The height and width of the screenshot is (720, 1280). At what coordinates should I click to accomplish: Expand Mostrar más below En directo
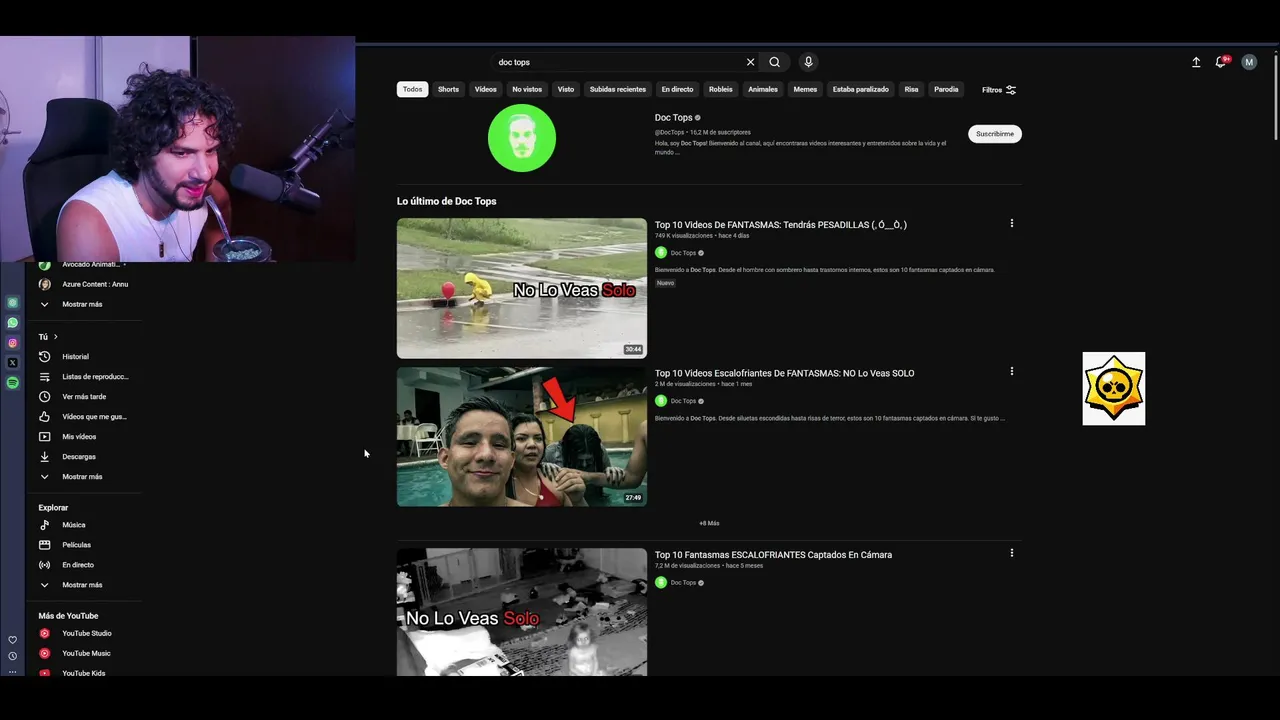[x=84, y=585]
